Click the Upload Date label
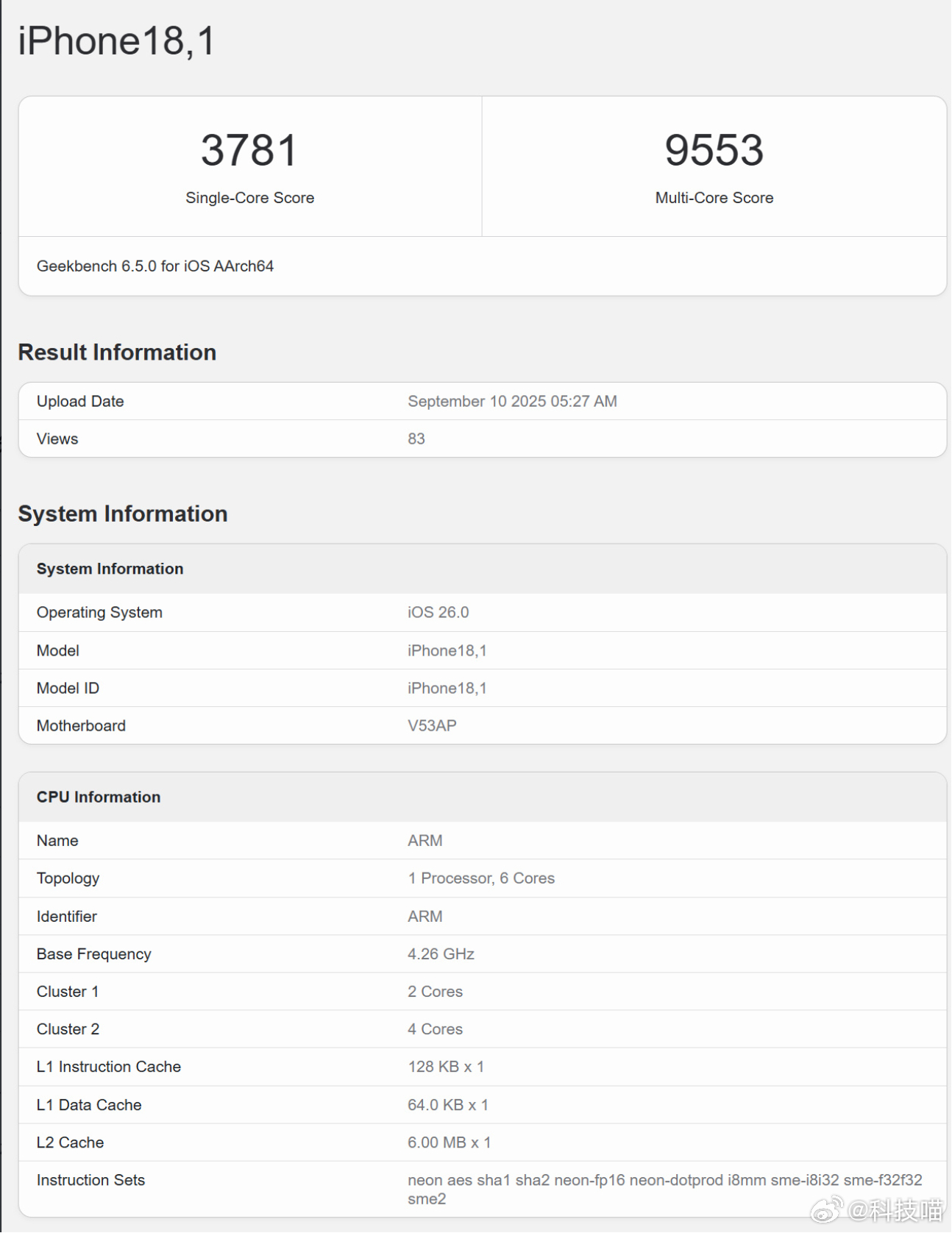 coord(80,402)
